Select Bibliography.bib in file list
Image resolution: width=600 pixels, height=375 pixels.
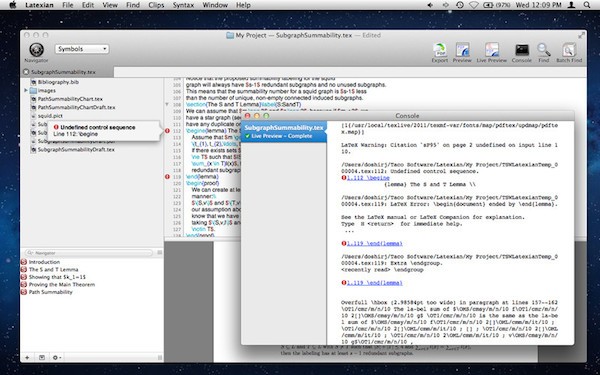pos(58,82)
